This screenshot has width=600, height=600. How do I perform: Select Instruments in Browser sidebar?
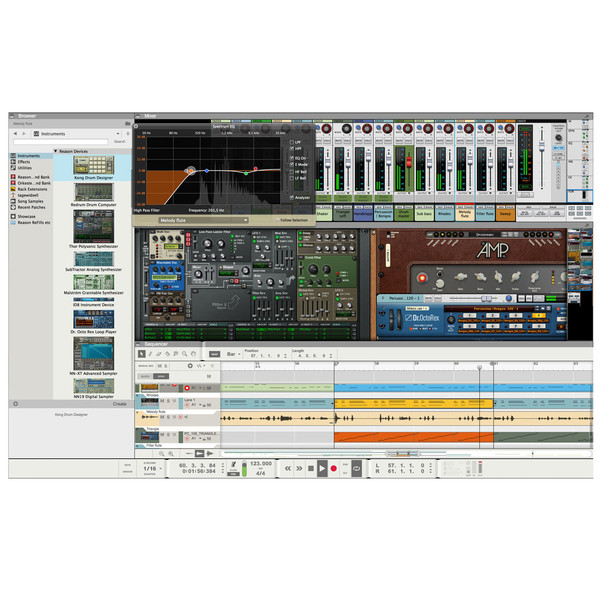pos(31,156)
